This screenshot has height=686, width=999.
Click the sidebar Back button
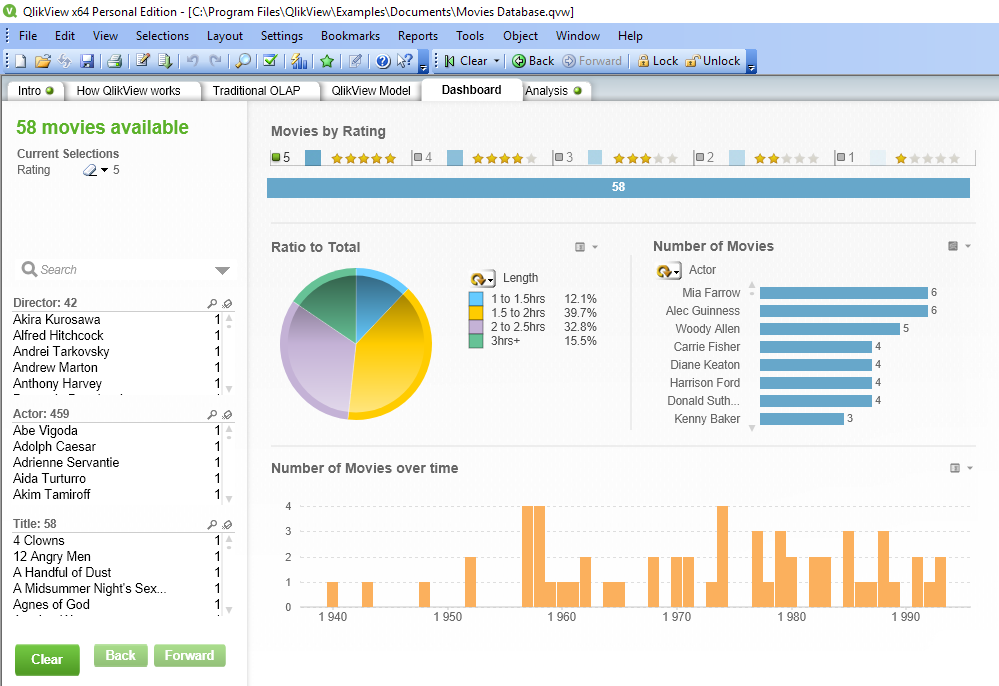(120, 655)
